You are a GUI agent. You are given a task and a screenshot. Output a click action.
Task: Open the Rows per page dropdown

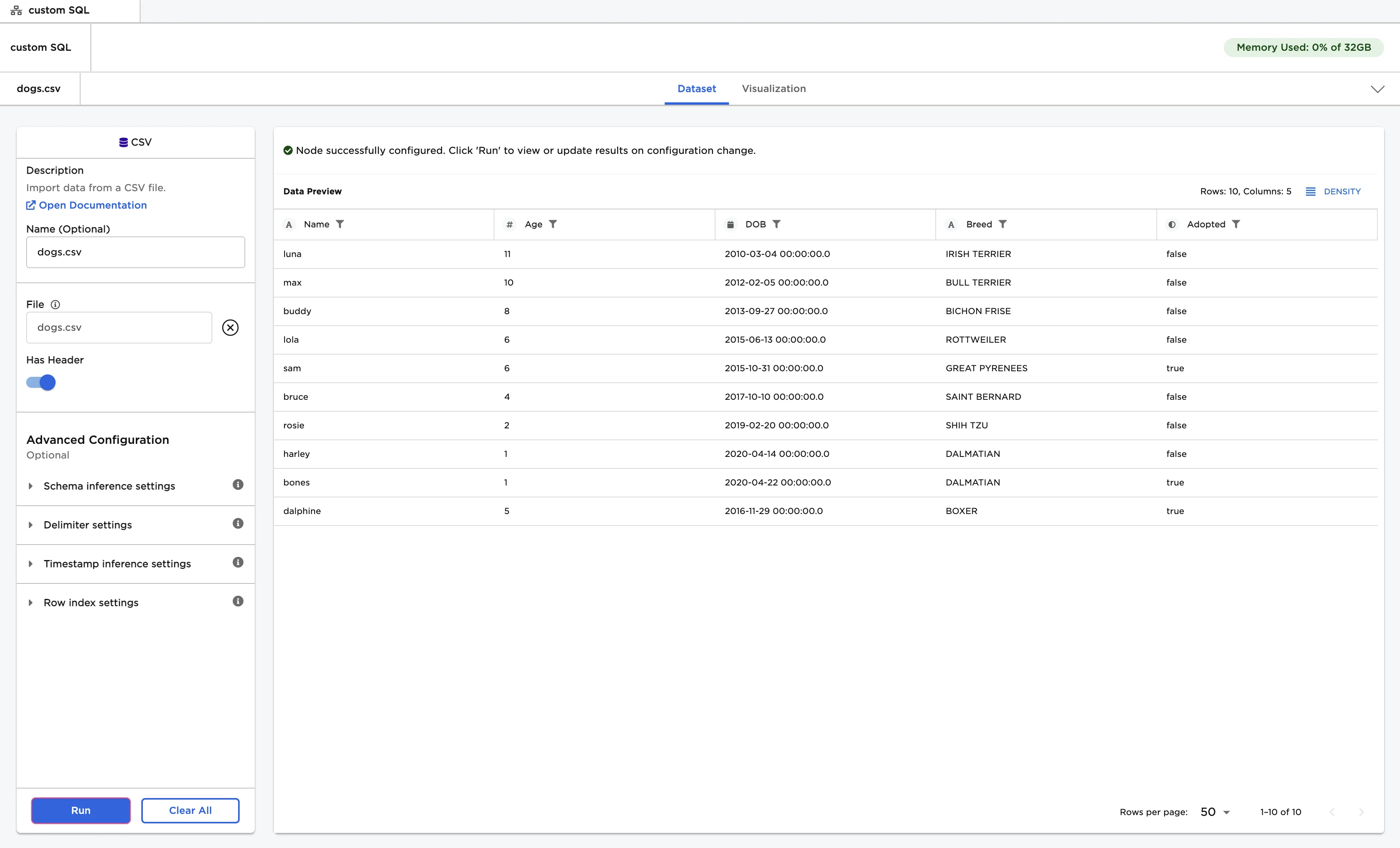pos(1215,812)
